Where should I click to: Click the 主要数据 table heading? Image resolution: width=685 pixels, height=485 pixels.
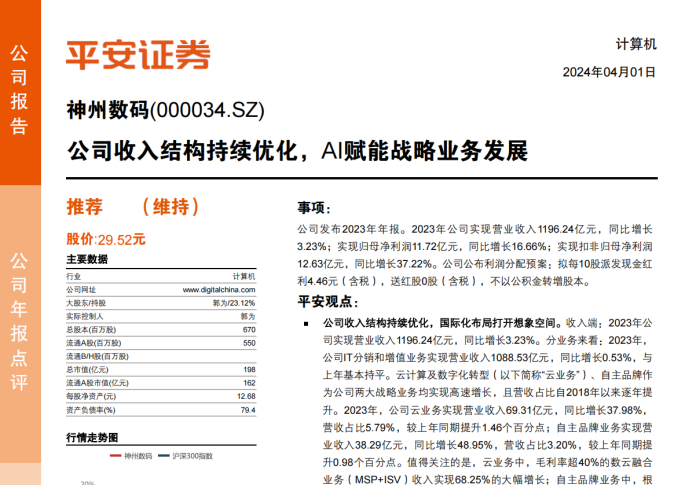point(87,259)
